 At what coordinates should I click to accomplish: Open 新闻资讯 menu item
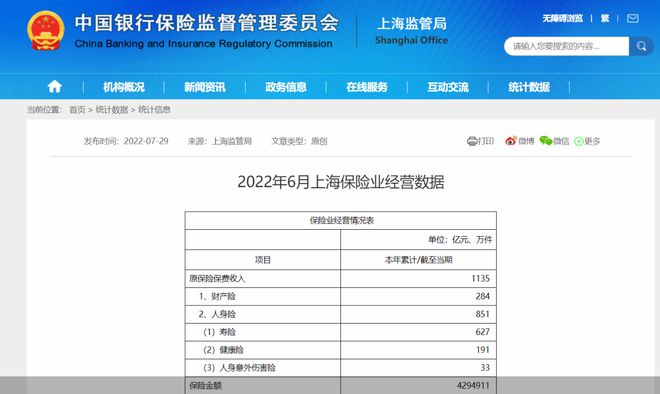(205, 87)
